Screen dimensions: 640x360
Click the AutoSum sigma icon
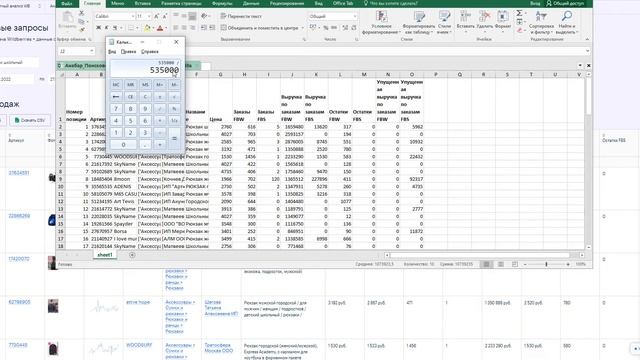pos(519,13)
